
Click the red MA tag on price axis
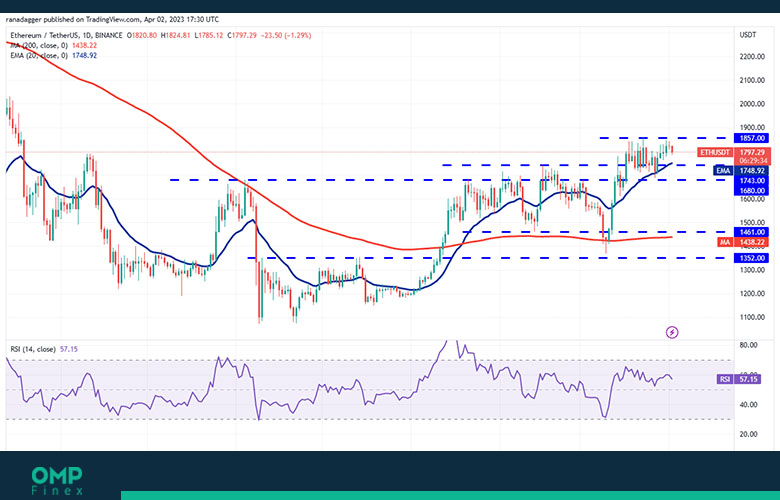click(x=725, y=242)
